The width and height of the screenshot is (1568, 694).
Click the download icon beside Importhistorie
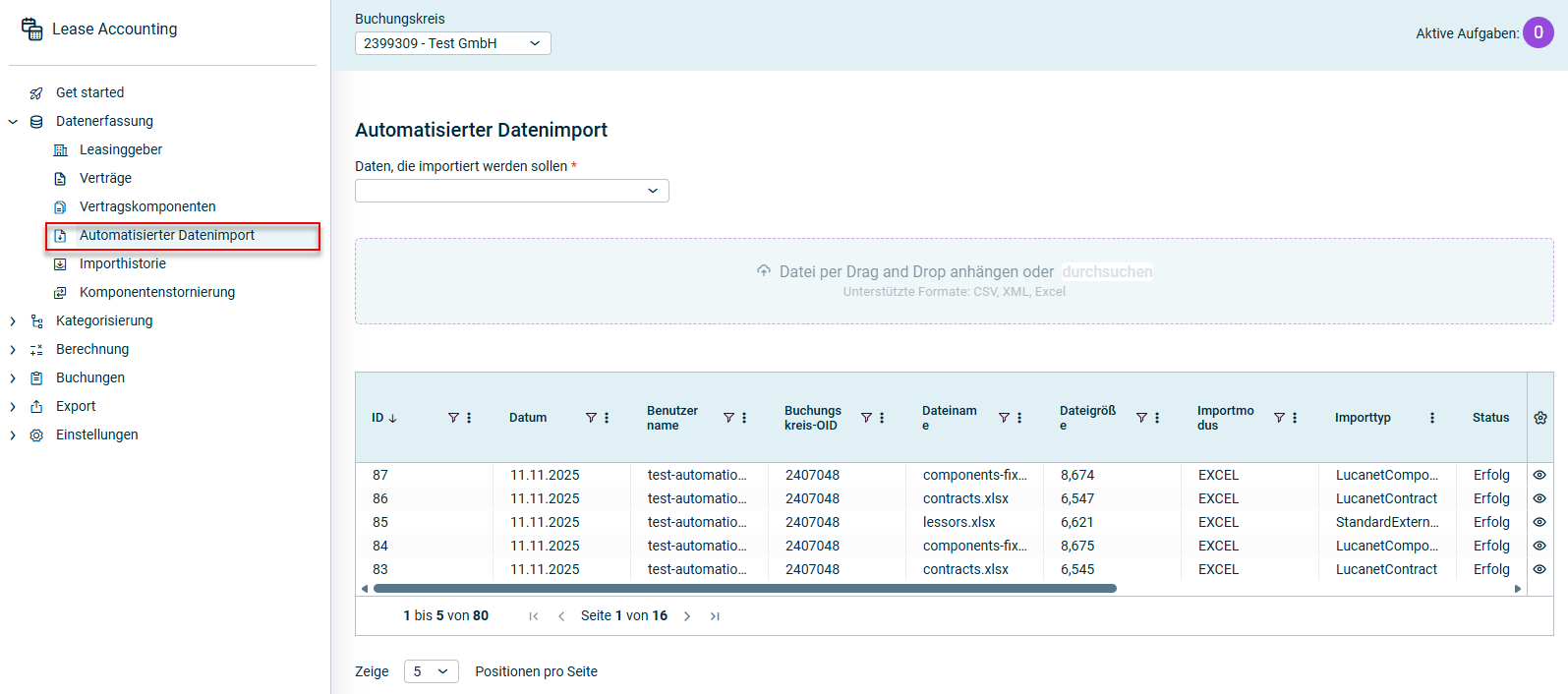tap(60, 264)
